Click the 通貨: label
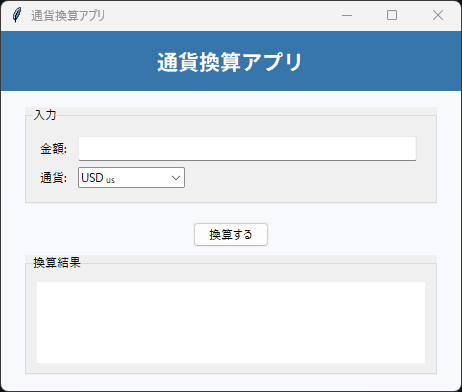462x392 pixels. click(x=54, y=178)
